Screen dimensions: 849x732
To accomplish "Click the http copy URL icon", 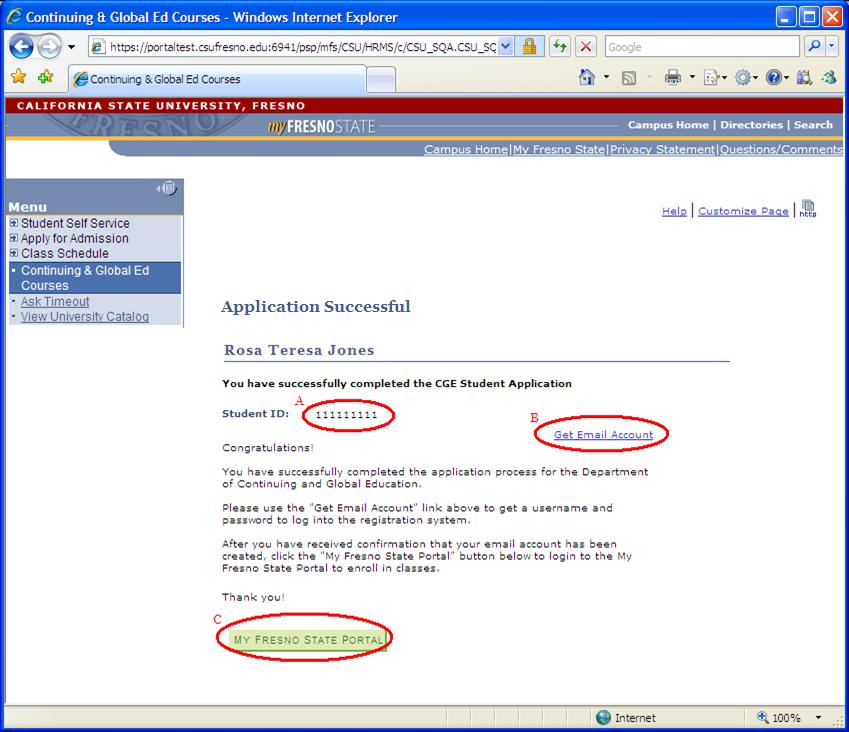I will [x=808, y=209].
